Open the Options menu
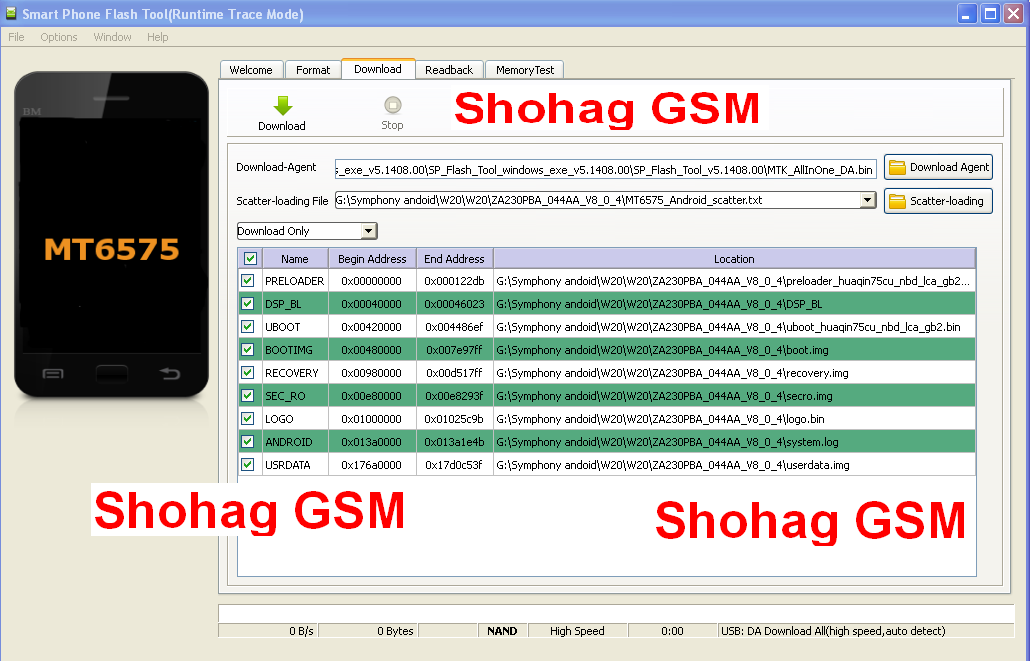Screen dimensions: 1030x661 point(58,37)
